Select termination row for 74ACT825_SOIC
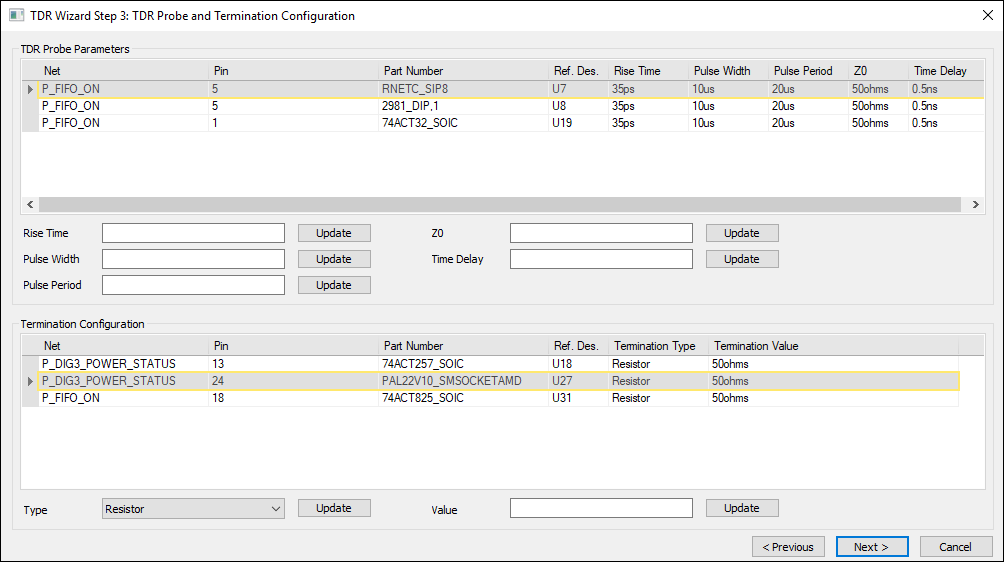 pos(420,398)
